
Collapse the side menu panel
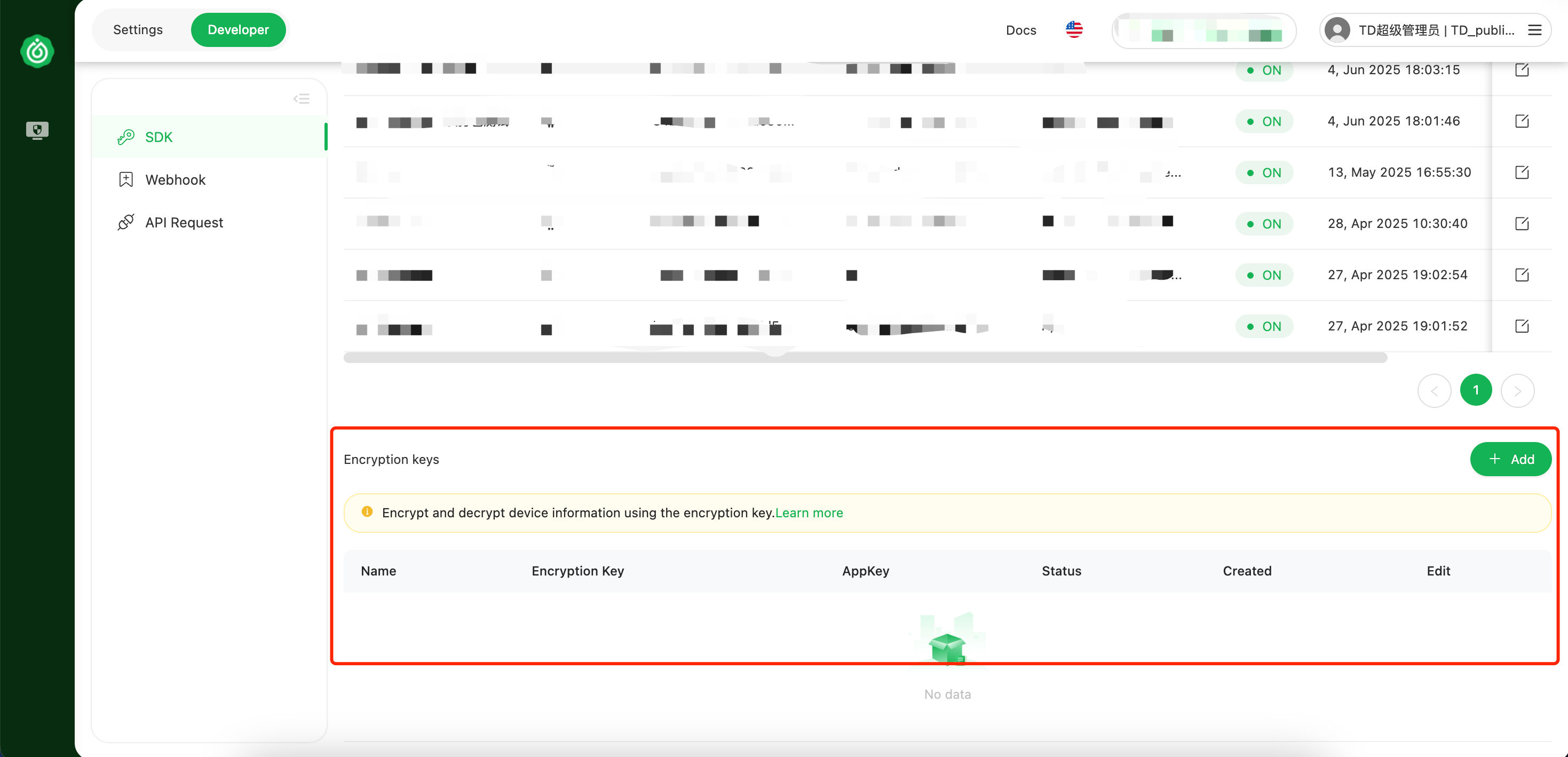tap(302, 99)
